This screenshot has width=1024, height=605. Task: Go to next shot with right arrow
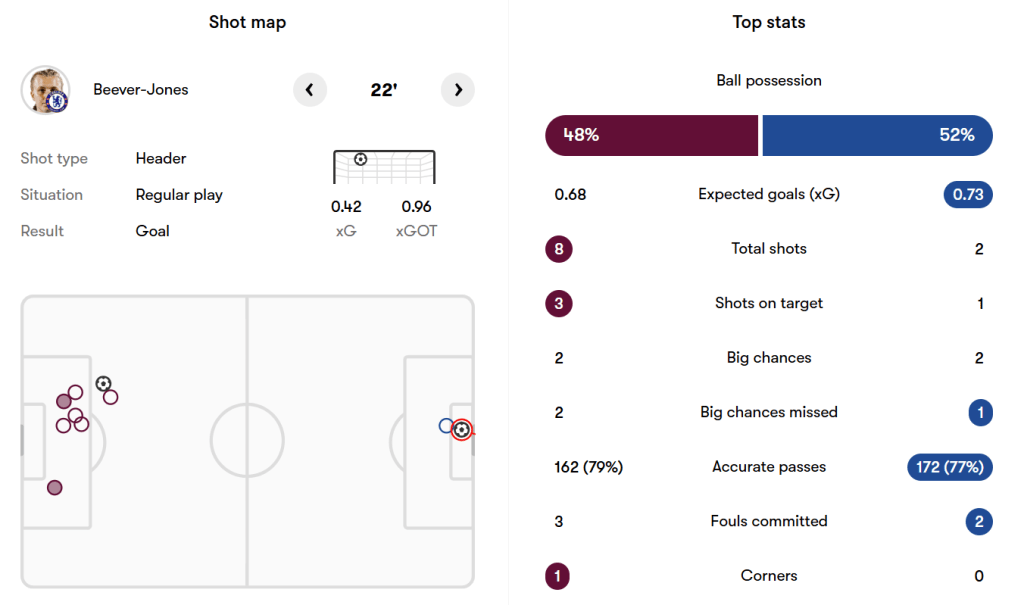coord(458,90)
